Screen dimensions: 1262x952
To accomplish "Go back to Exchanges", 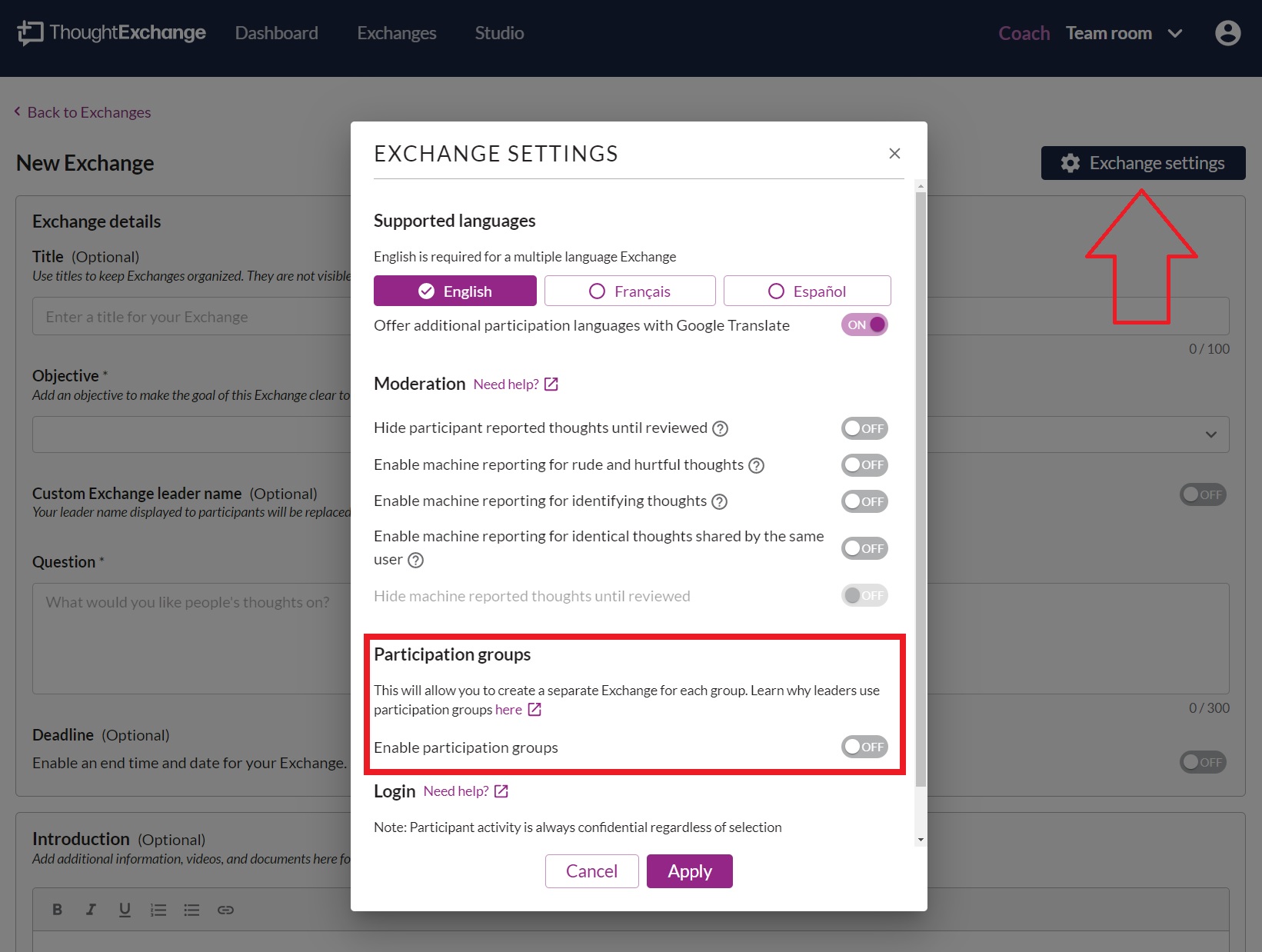I will point(83,112).
